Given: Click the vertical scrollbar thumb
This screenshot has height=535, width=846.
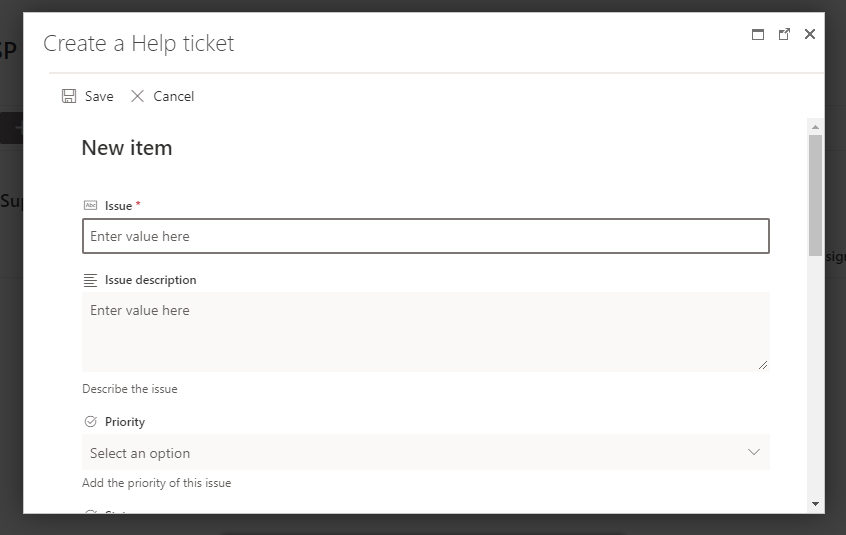Looking at the screenshot, I should tap(815, 195).
